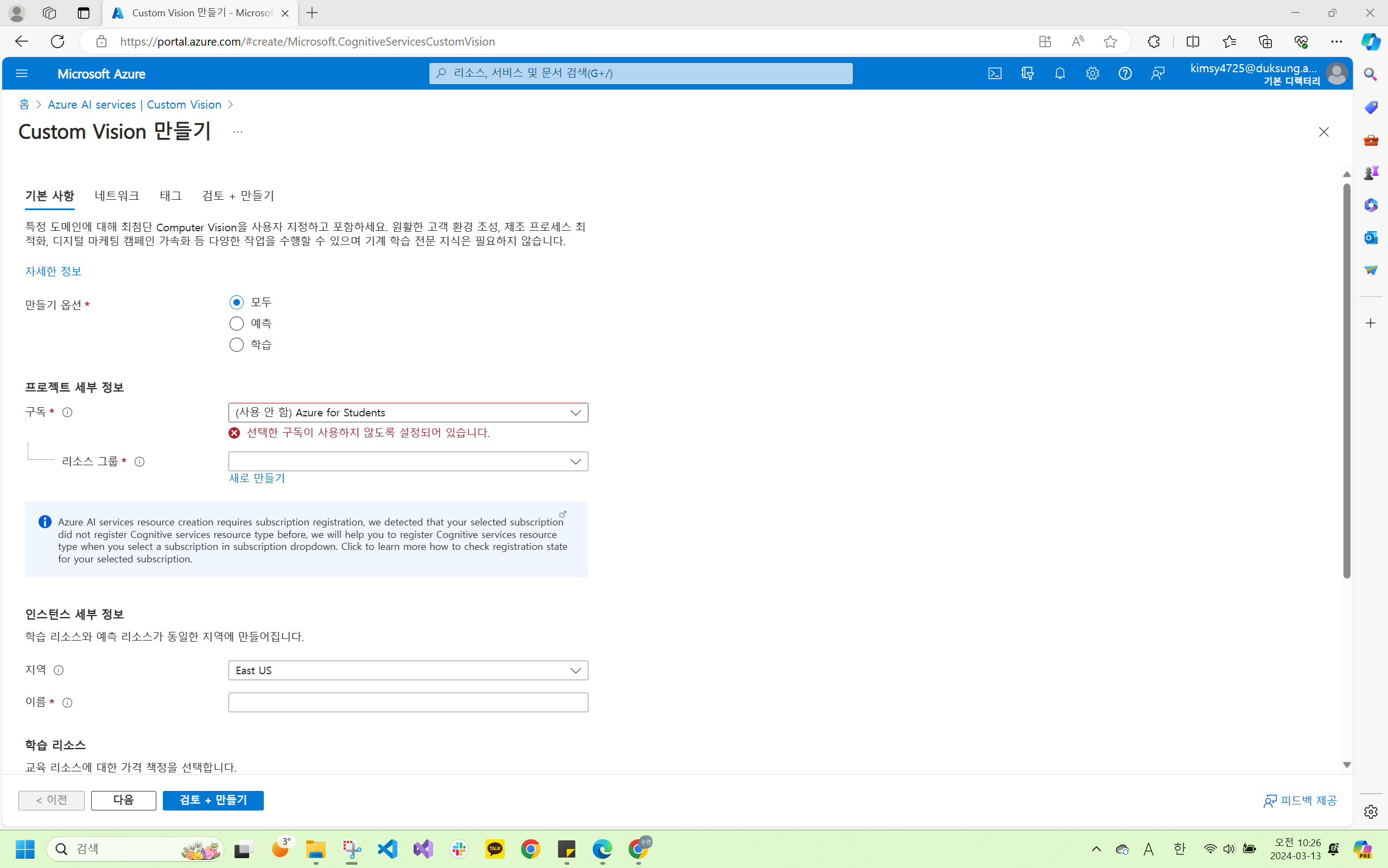Open Windows Start menu
The width and height of the screenshot is (1388, 868).
24,849
